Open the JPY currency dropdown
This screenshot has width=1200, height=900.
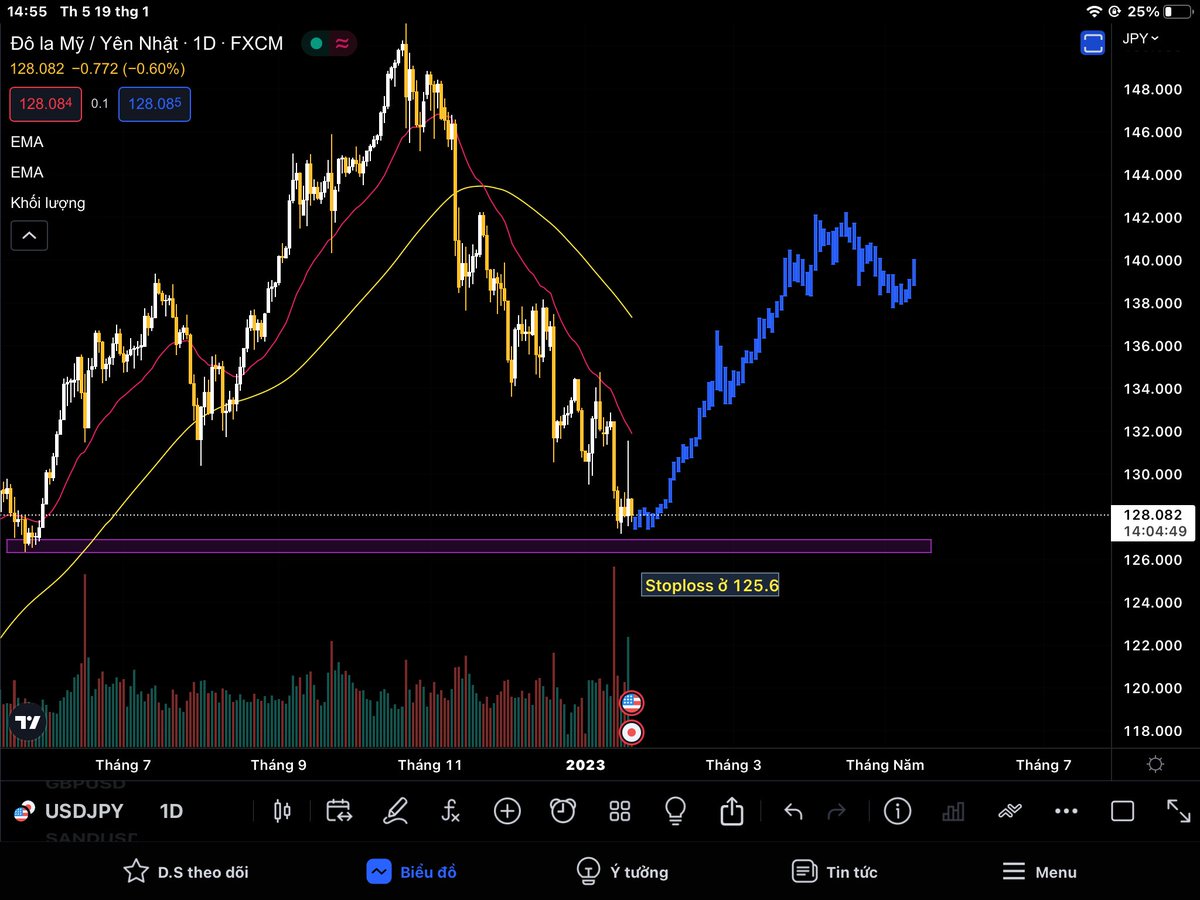tap(1141, 38)
